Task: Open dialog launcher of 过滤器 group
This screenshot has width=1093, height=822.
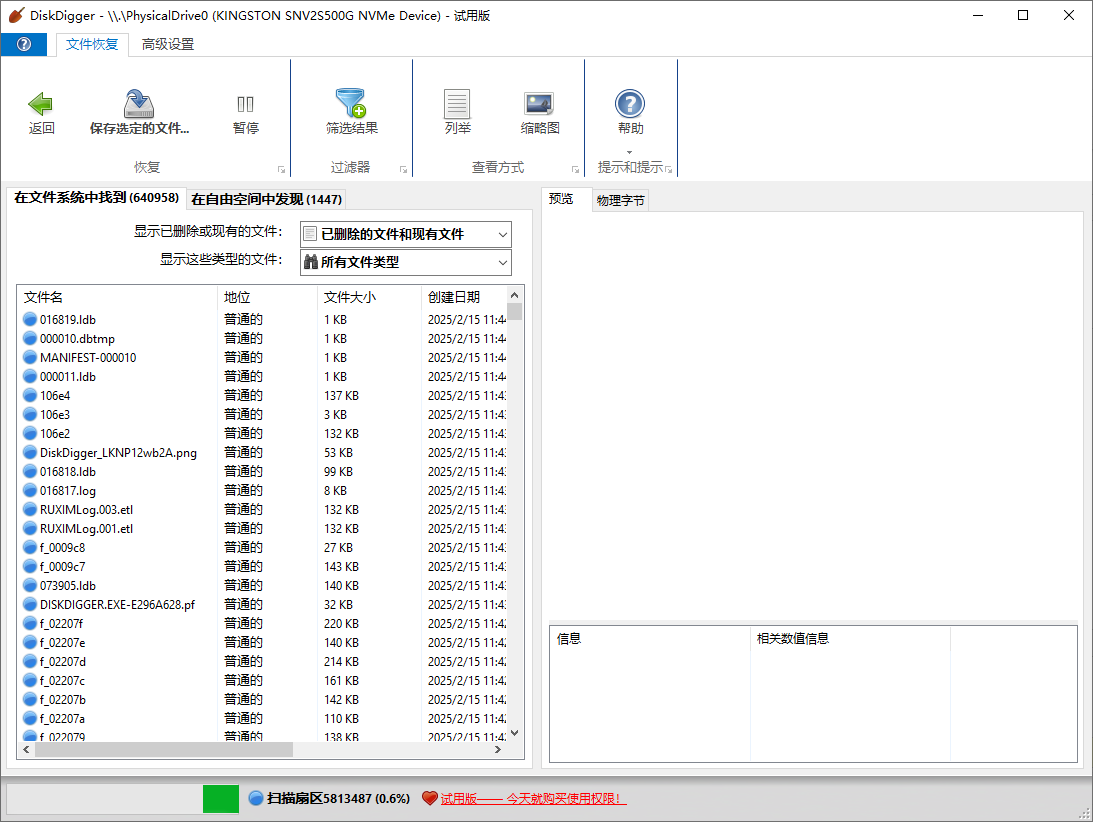Action: click(404, 169)
